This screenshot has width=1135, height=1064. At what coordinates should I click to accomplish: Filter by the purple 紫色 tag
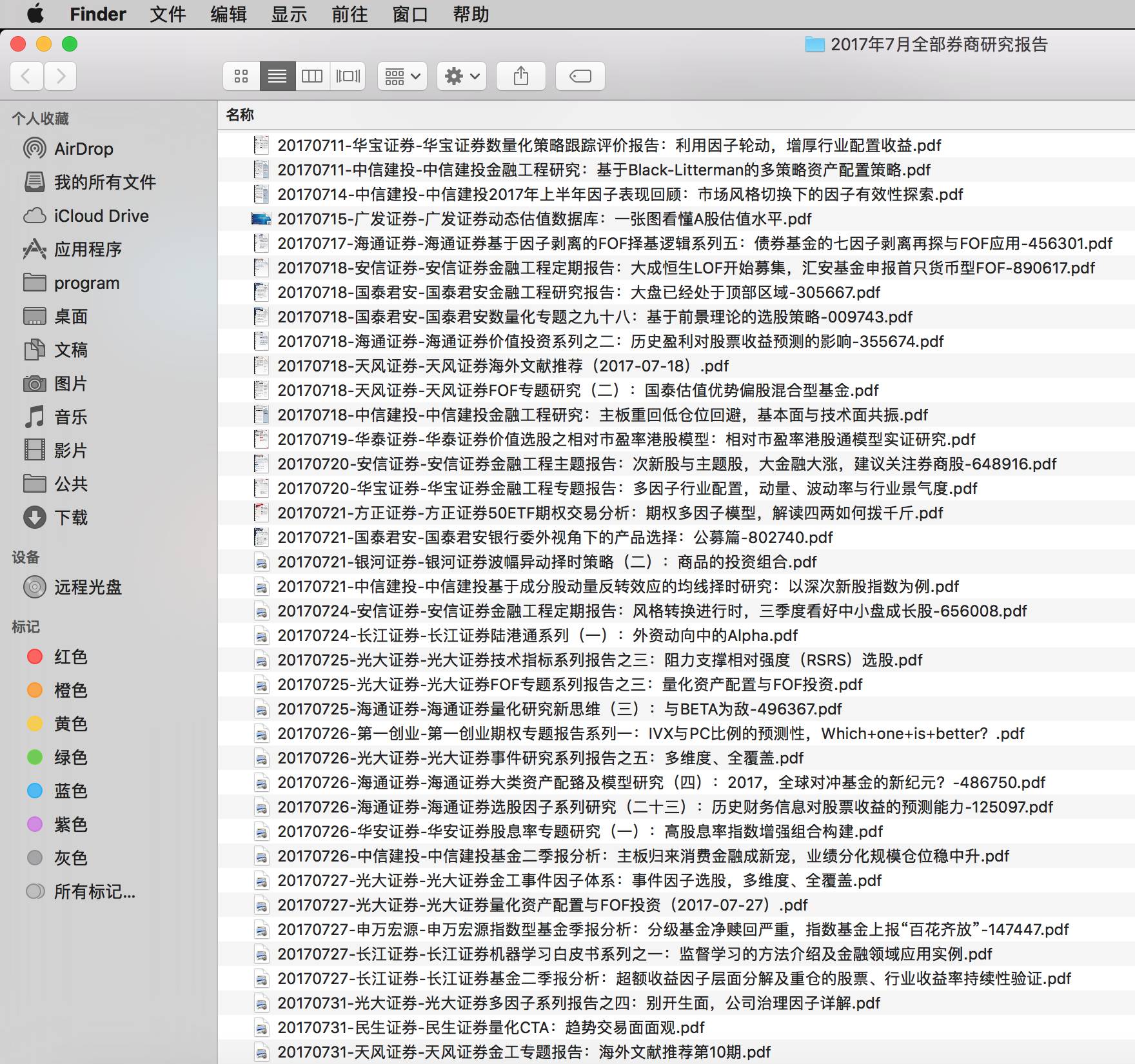[57, 825]
